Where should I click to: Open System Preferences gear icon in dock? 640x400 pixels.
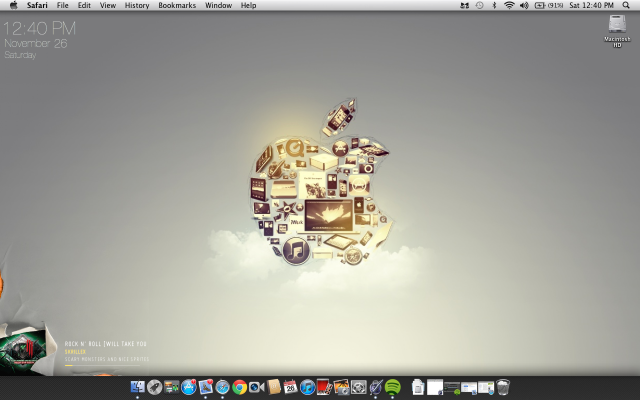358,387
